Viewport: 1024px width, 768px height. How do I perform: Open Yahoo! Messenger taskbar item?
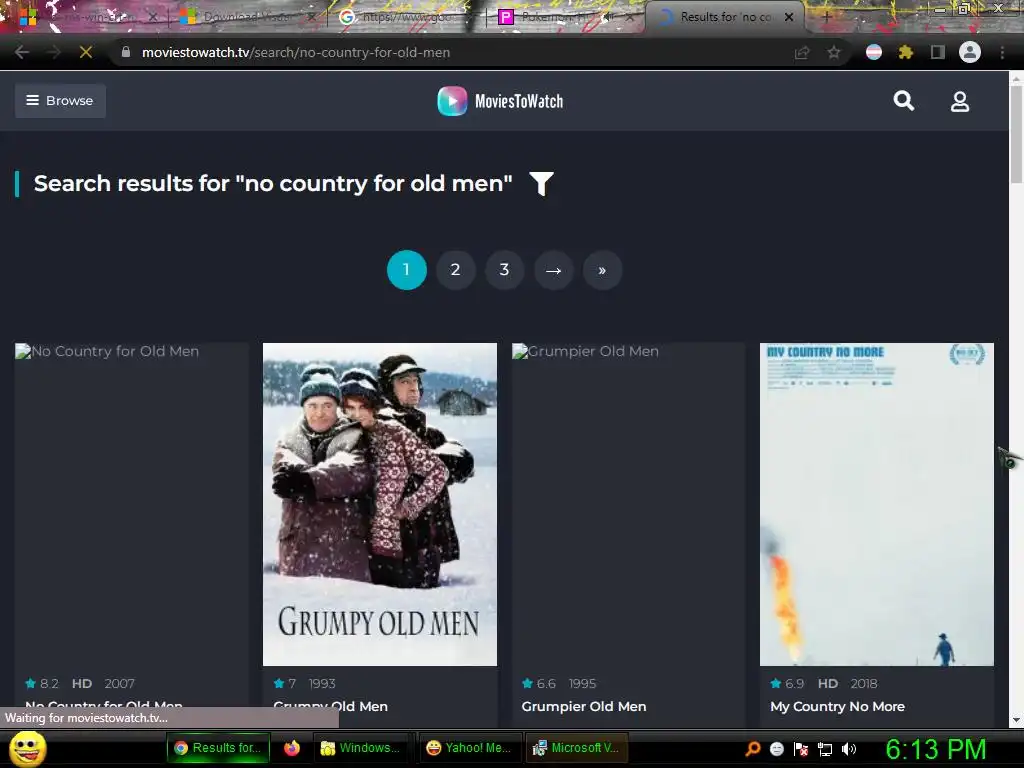click(x=470, y=748)
